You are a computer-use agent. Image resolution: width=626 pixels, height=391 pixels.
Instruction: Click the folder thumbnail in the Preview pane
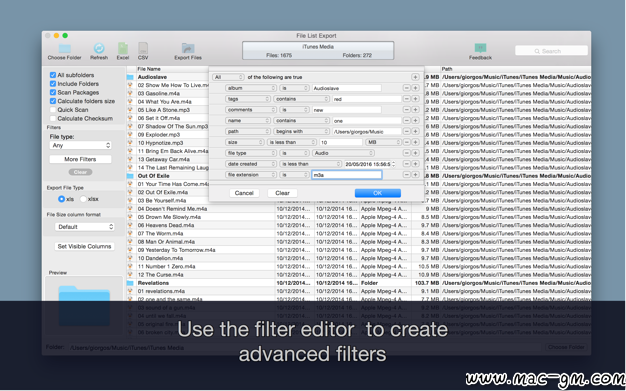[x=84, y=306]
